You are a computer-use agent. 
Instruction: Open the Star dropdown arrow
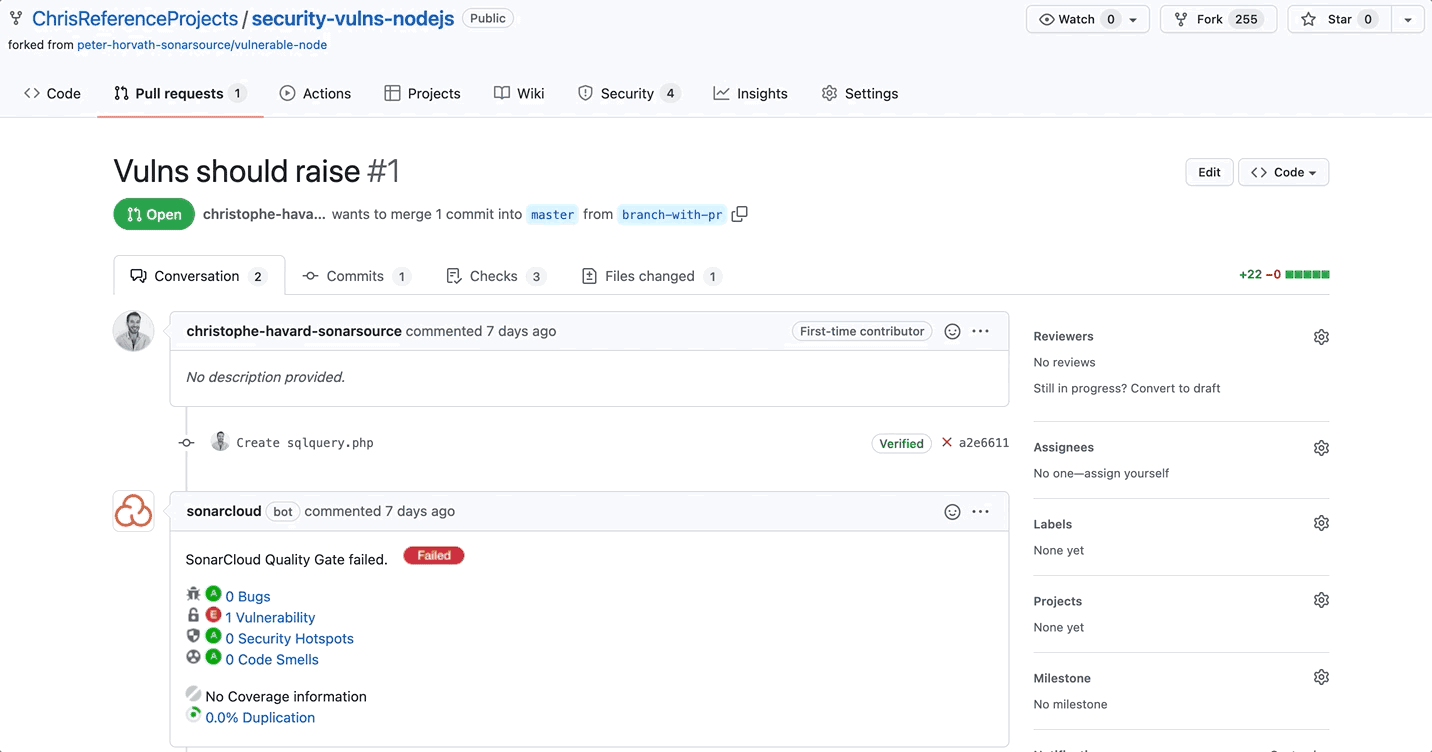click(1407, 18)
